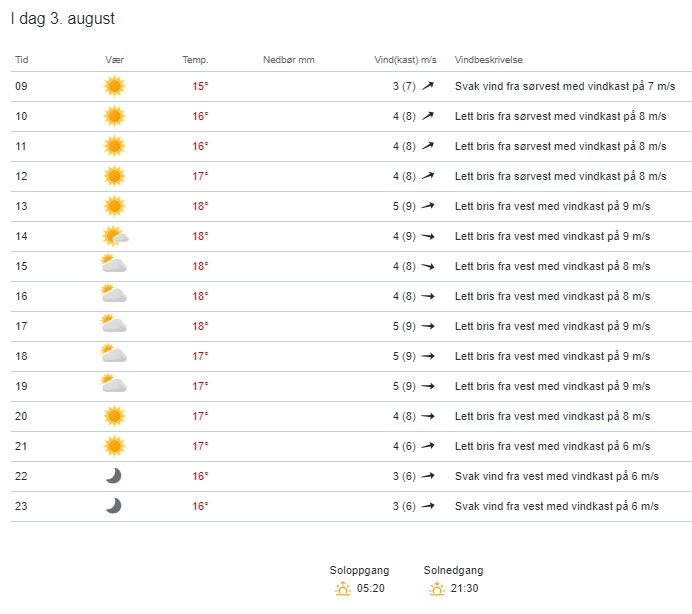Click the 'Temp.' column header

(195, 60)
